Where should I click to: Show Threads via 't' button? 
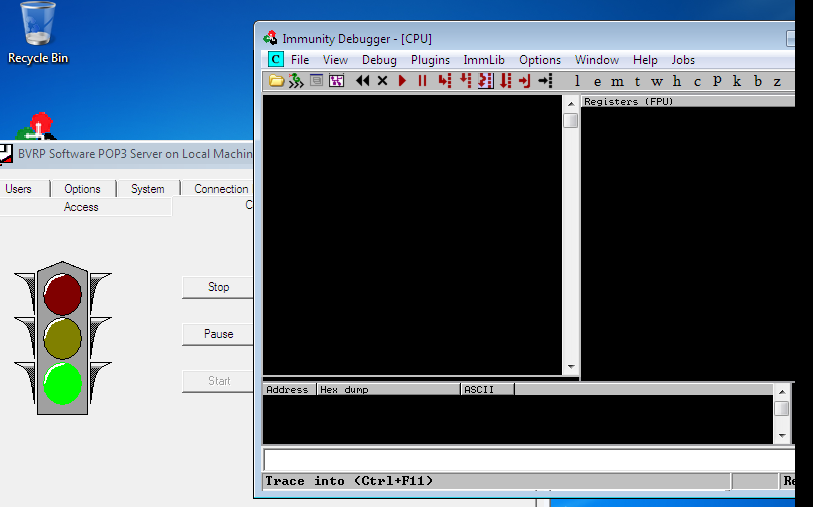(x=637, y=81)
